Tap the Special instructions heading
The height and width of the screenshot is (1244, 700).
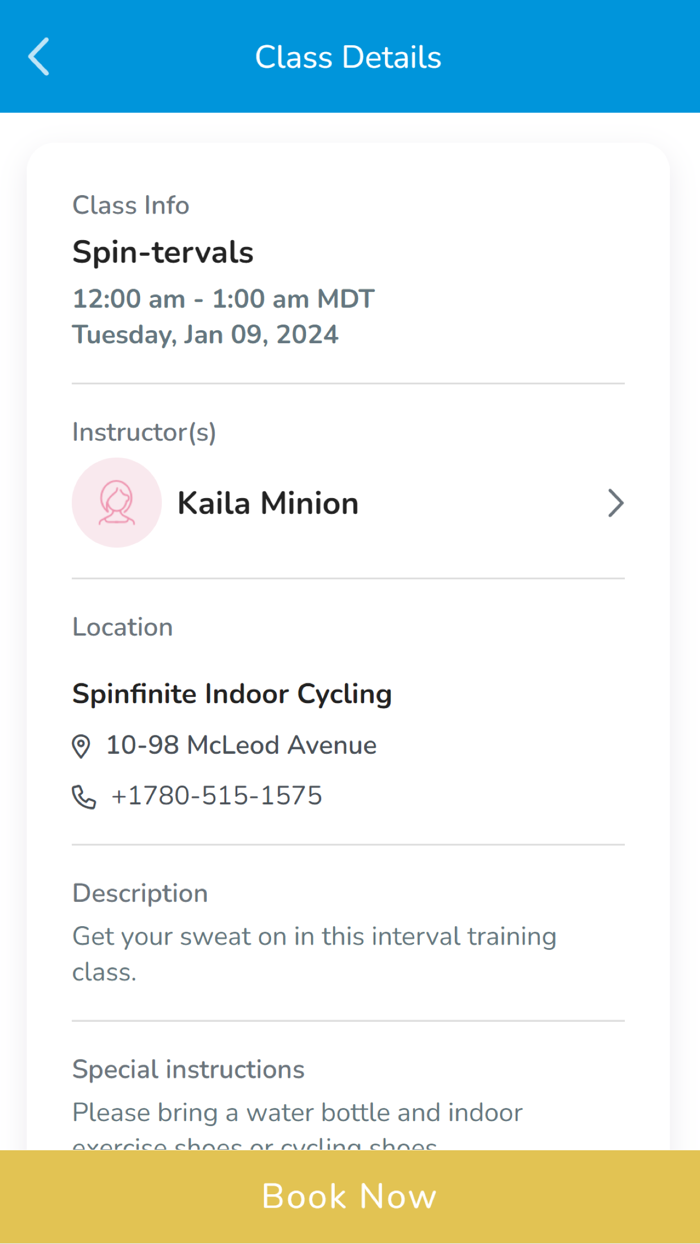point(188,1069)
